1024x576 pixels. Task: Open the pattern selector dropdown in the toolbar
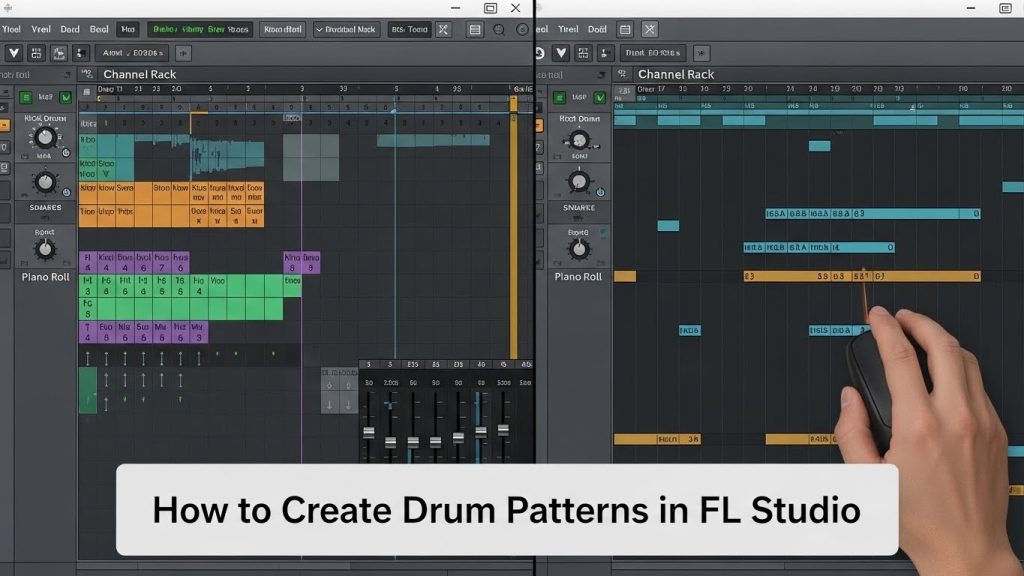coord(345,29)
